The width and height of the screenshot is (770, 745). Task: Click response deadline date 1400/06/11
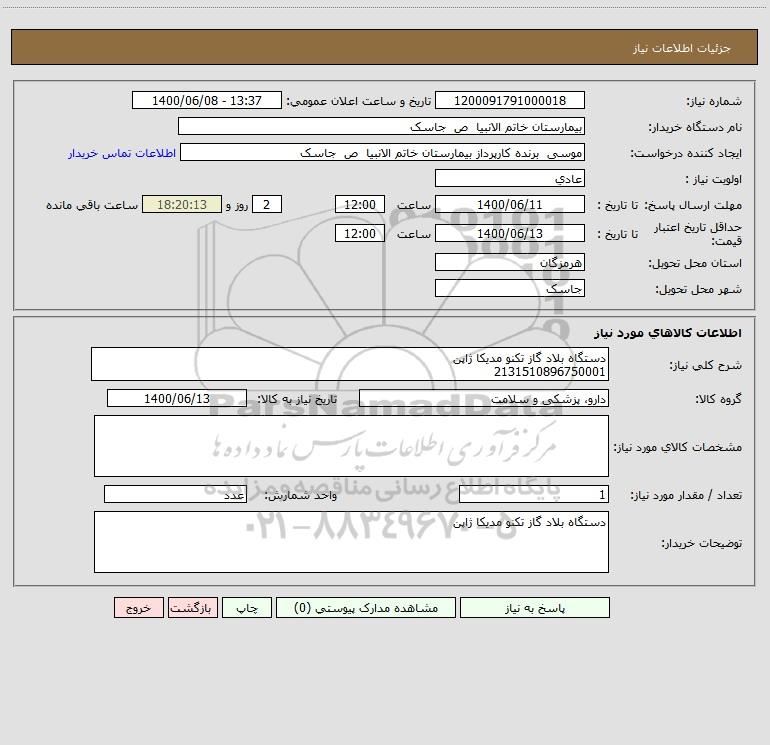(510, 204)
